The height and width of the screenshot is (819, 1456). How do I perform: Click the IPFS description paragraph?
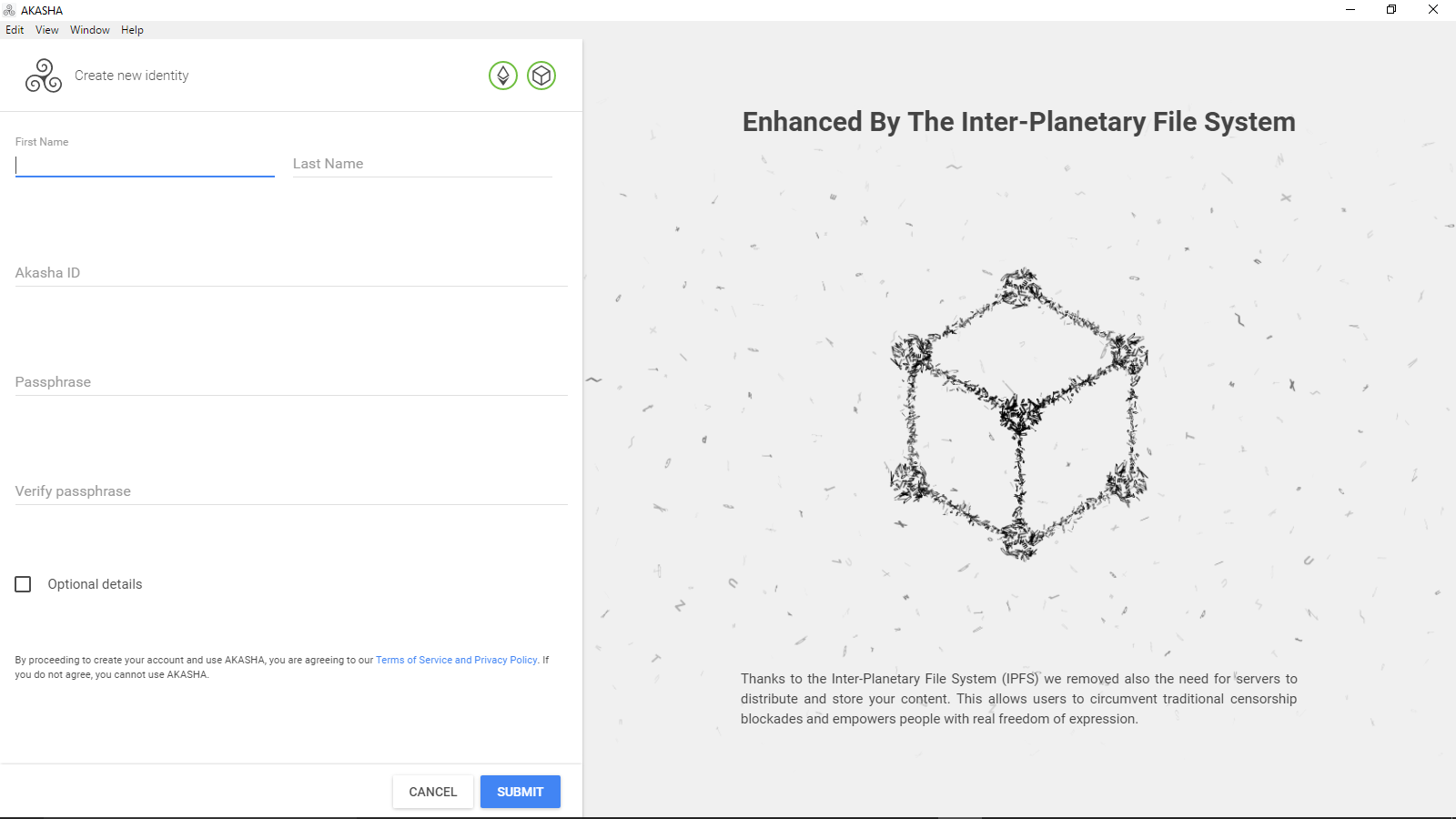[x=1019, y=699]
